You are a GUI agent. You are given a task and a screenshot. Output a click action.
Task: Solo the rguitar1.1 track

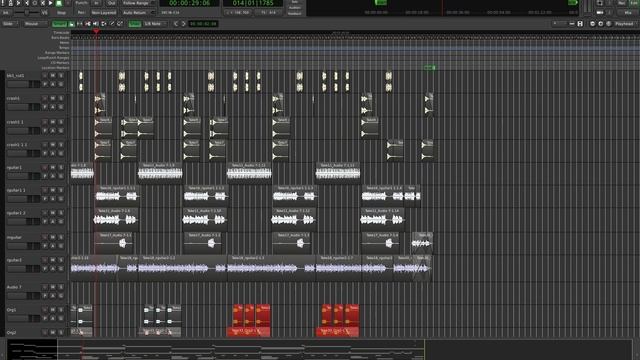point(61,190)
